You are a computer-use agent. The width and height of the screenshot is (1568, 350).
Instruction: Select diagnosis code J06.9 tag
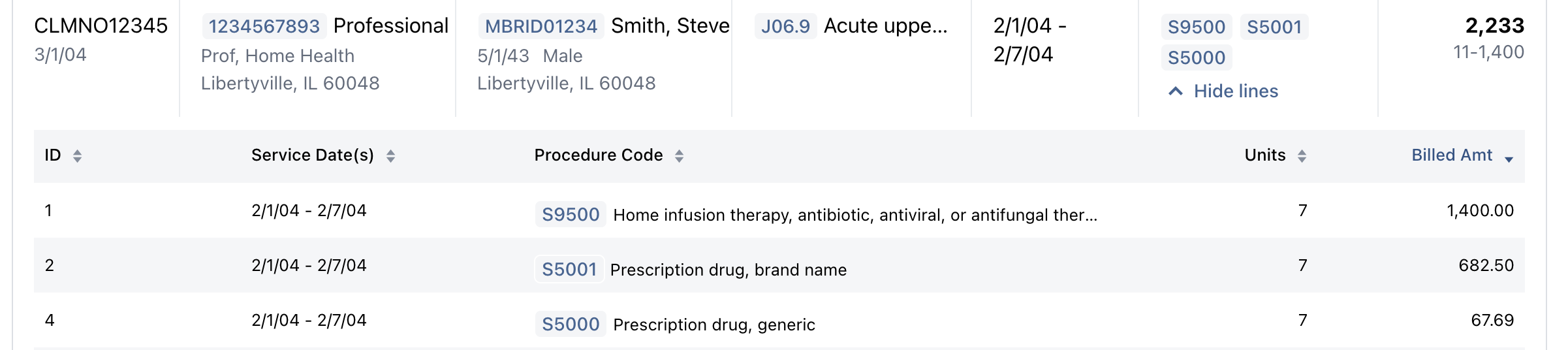(x=785, y=26)
